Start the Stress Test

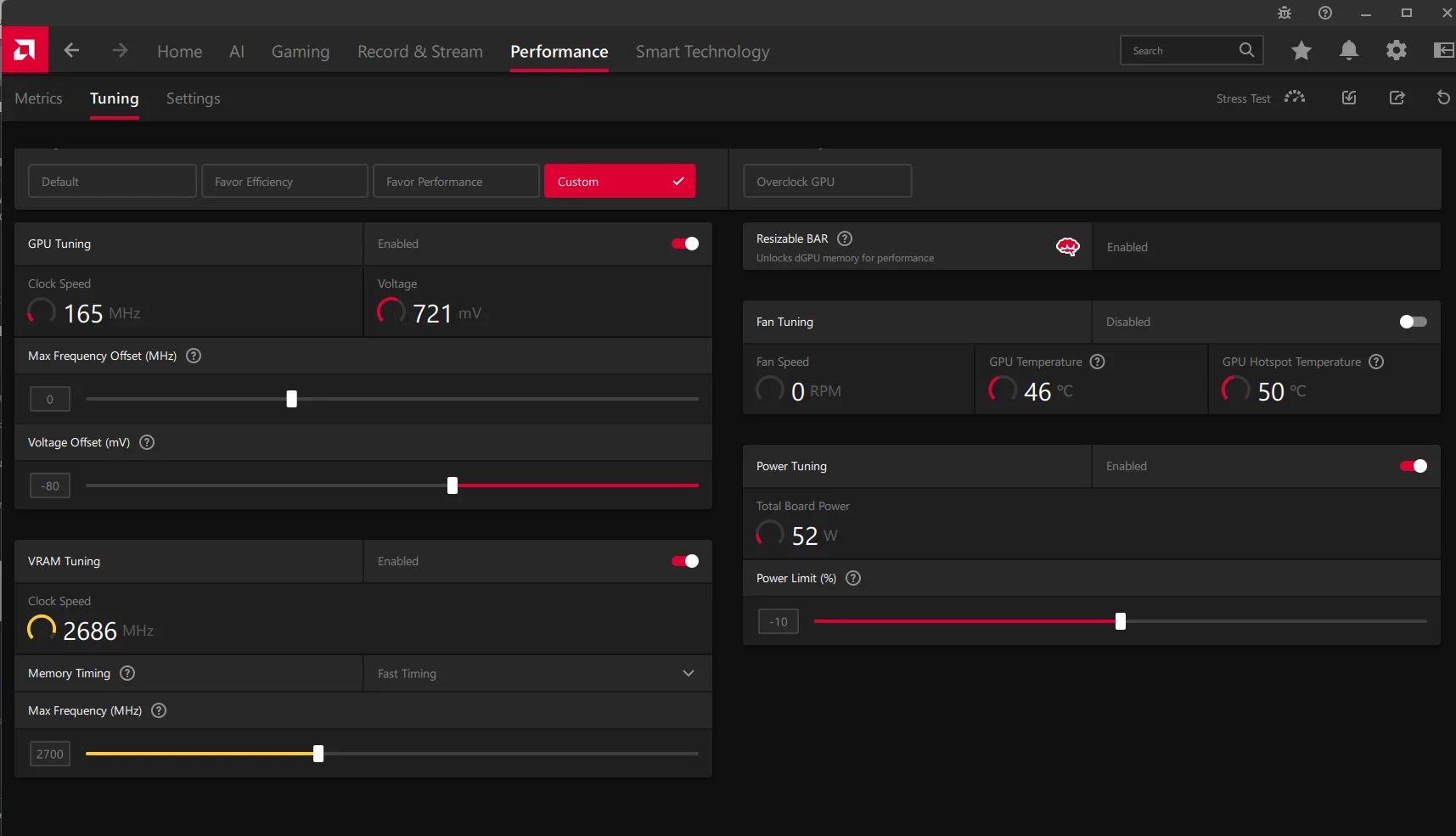(x=1261, y=98)
